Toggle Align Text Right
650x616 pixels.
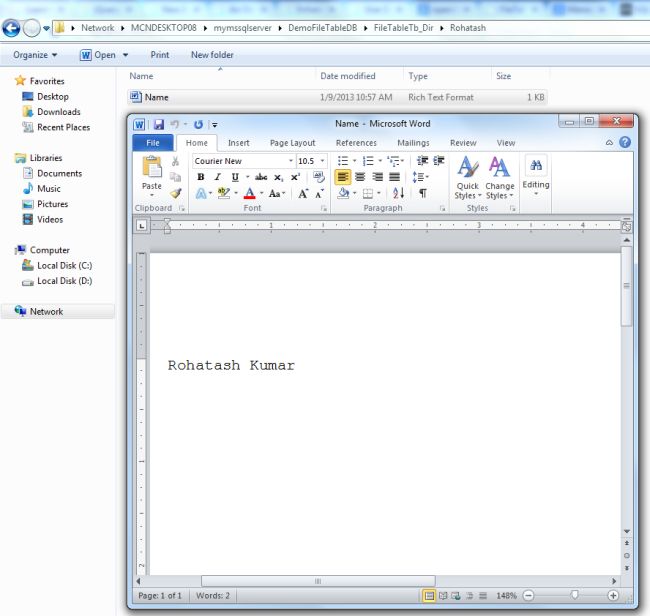[377, 177]
